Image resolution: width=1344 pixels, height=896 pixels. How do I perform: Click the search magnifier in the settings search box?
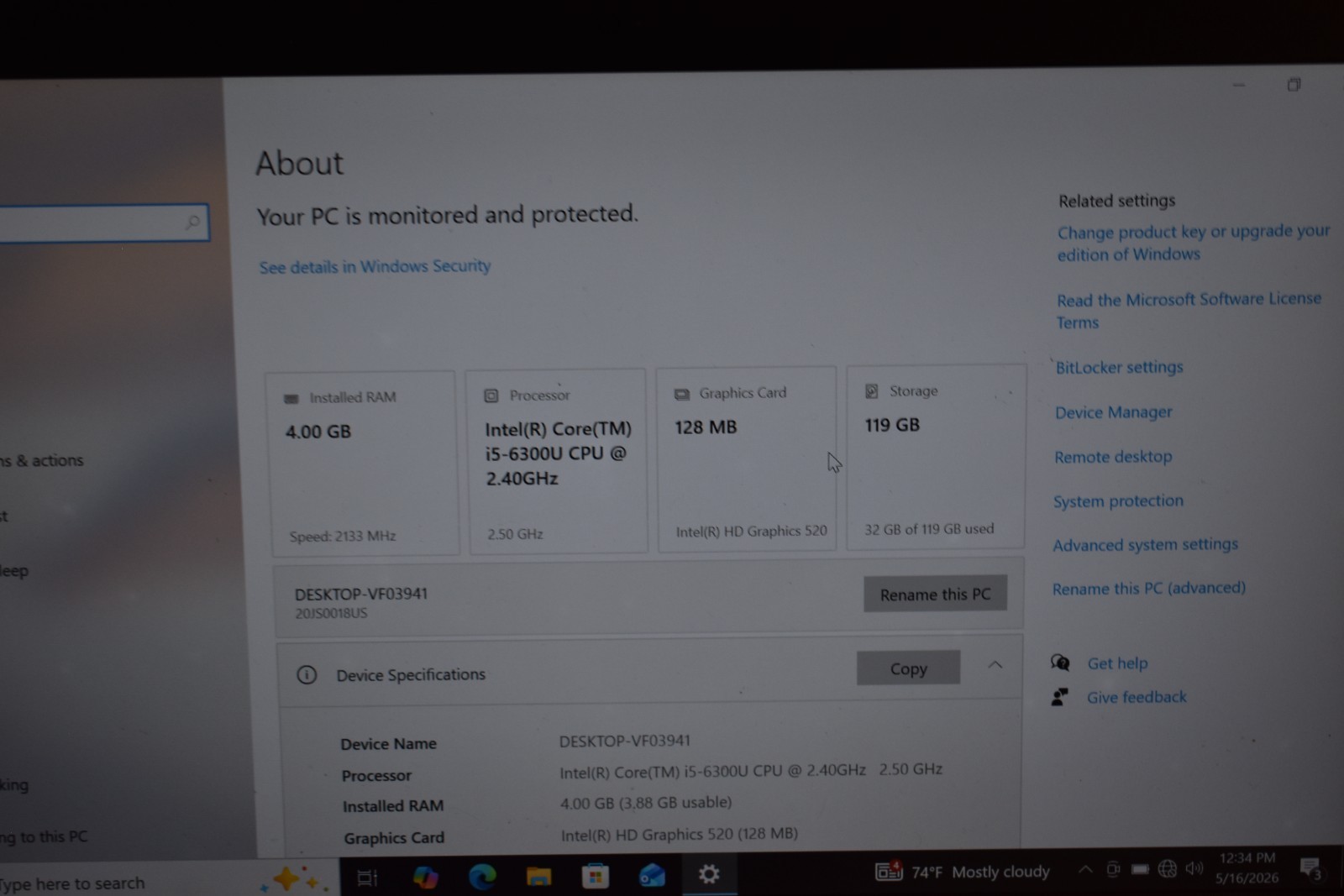click(192, 223)
